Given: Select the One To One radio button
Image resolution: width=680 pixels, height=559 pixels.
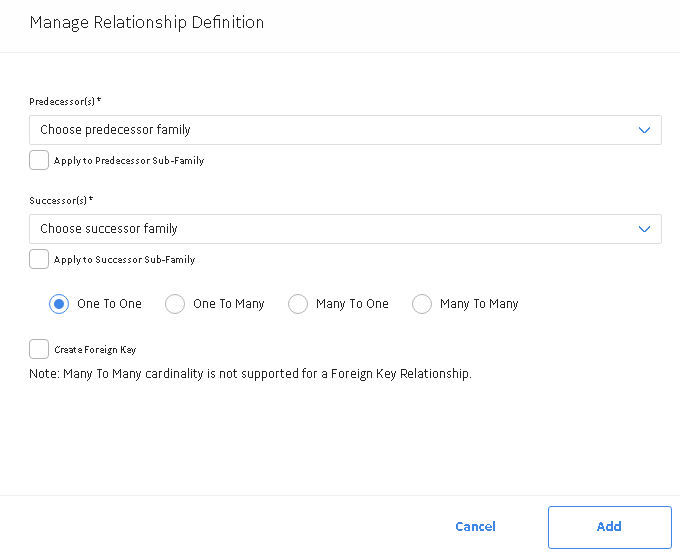Looking at the screenshot, I should (59, 304).
